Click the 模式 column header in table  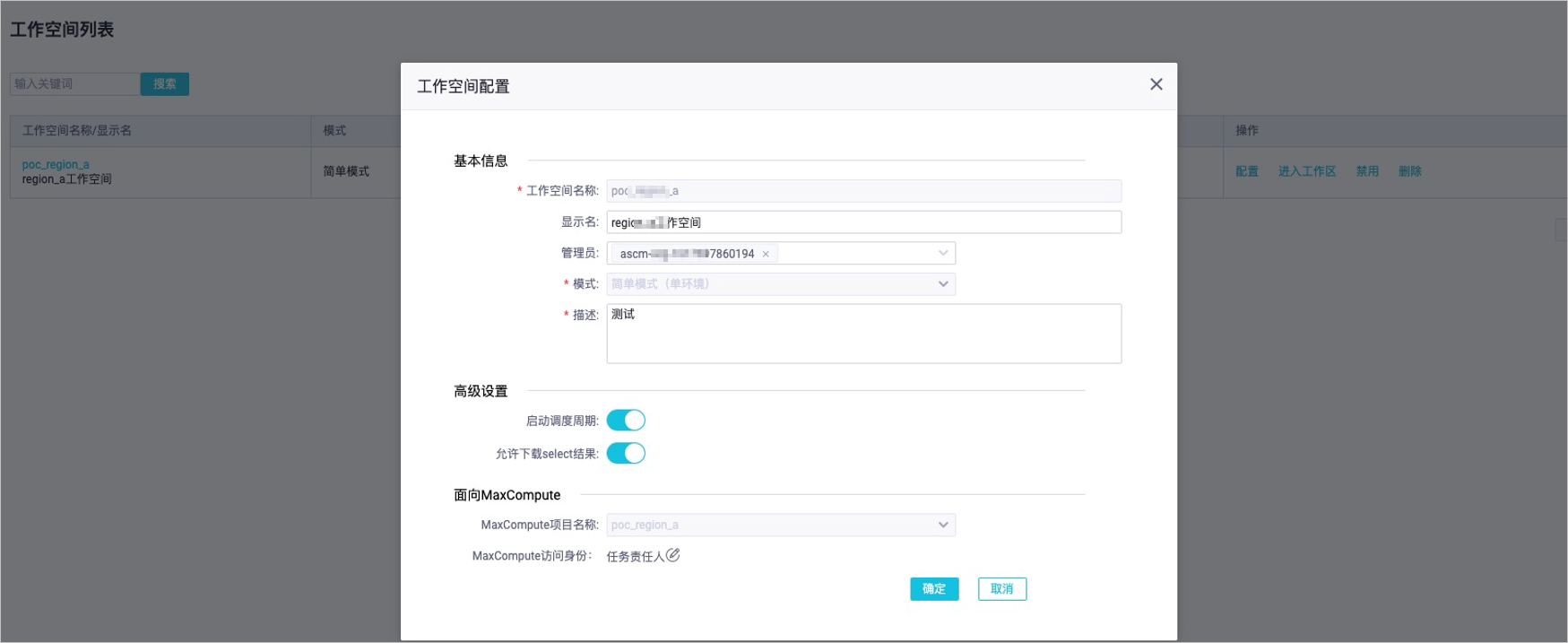point(334,131)
